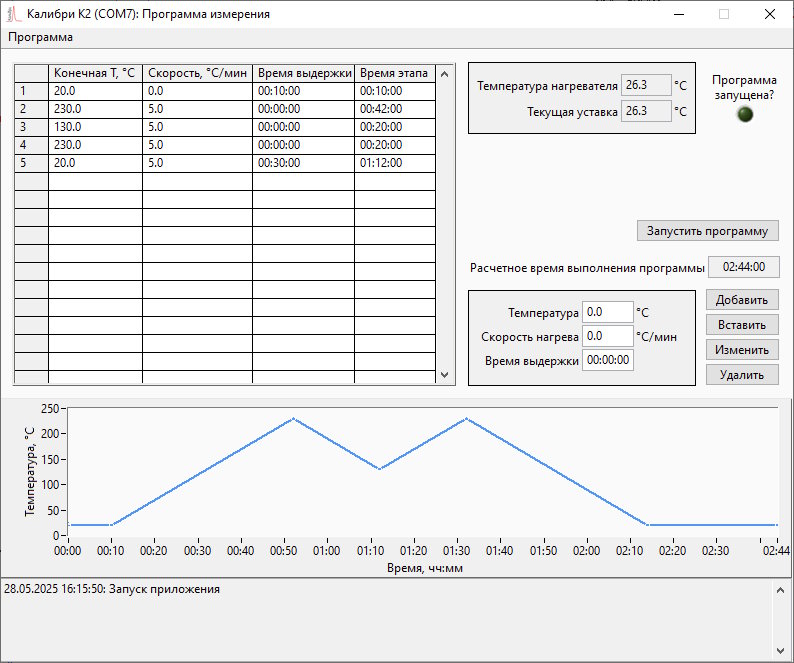Click the 02:44 end label on time axis
This screenshot has height=663, width=794.
pyautogui.click(x=776, y=551)
